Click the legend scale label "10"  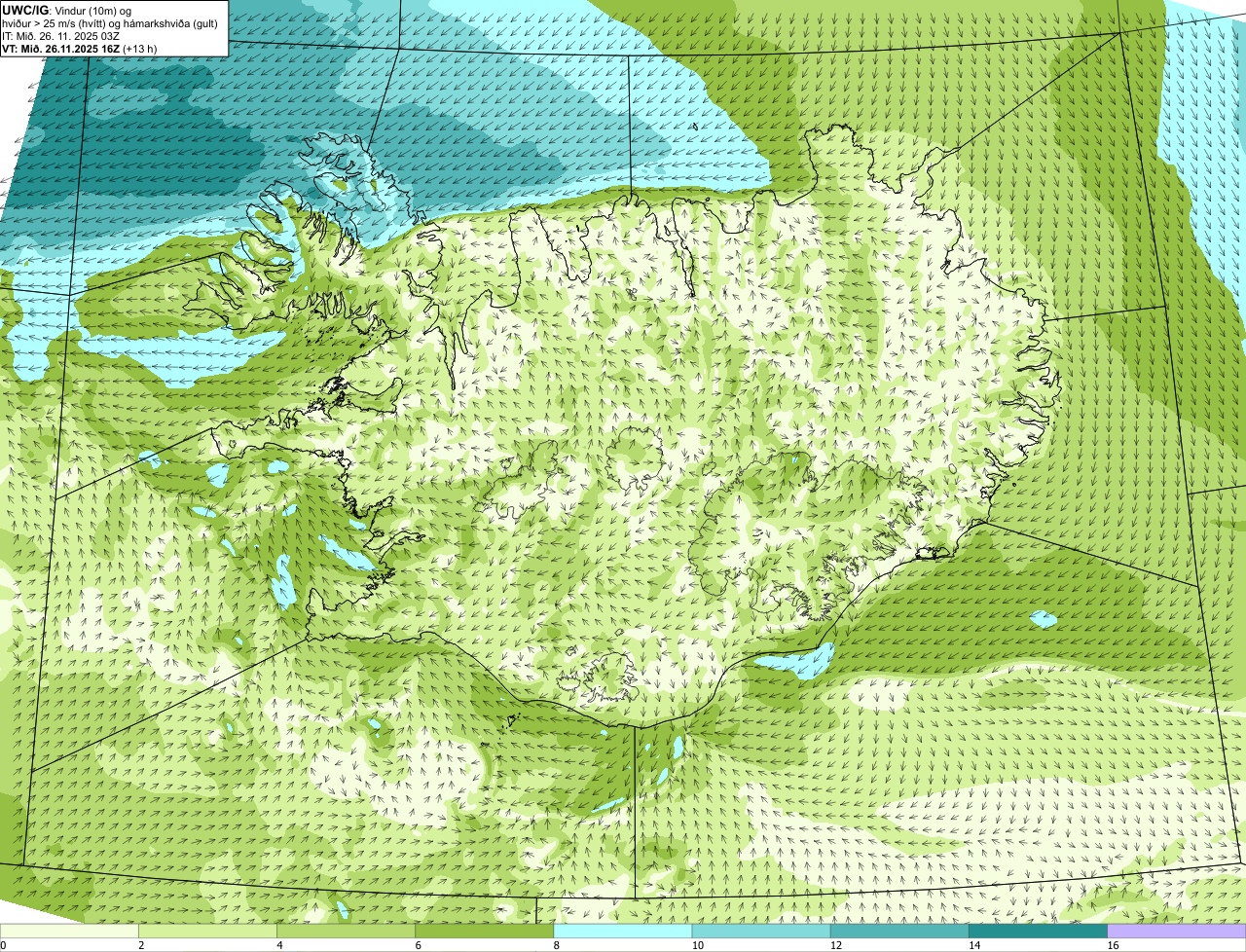click(x=697, y=945)
